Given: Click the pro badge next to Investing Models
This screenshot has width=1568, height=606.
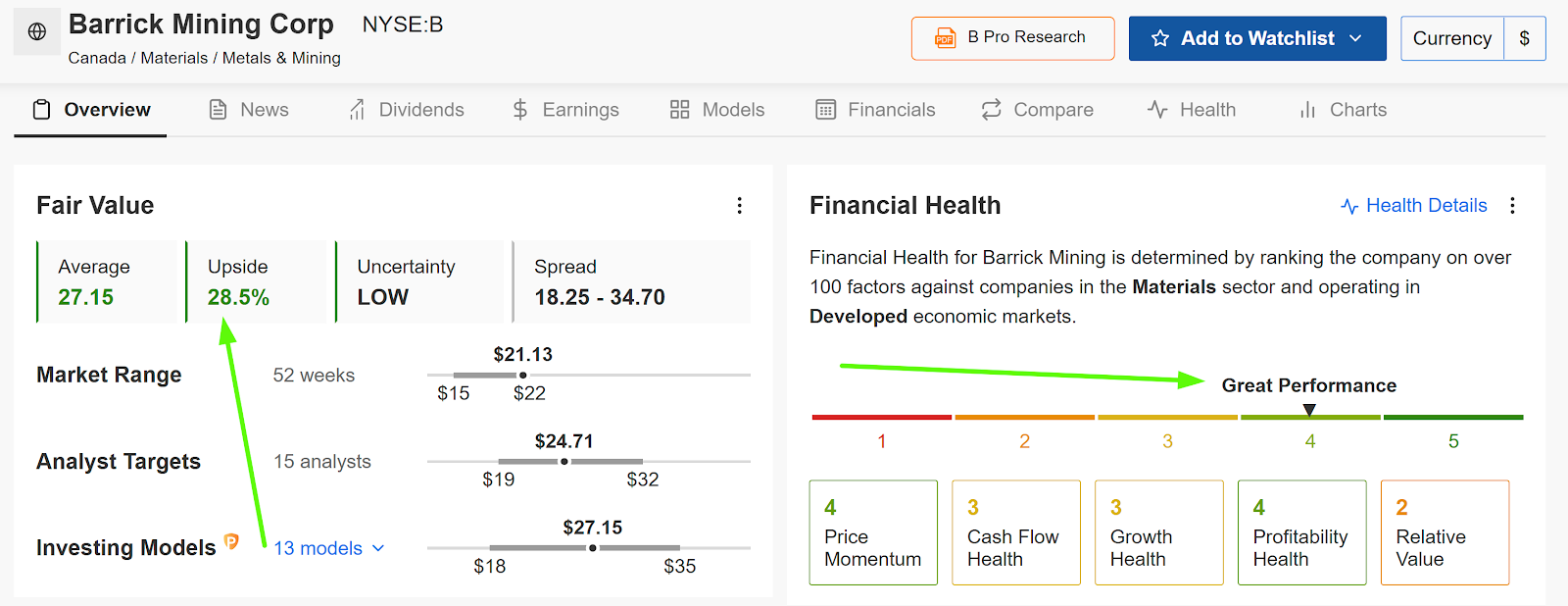Looking at the screenshot, I should (x=231, y=541).
